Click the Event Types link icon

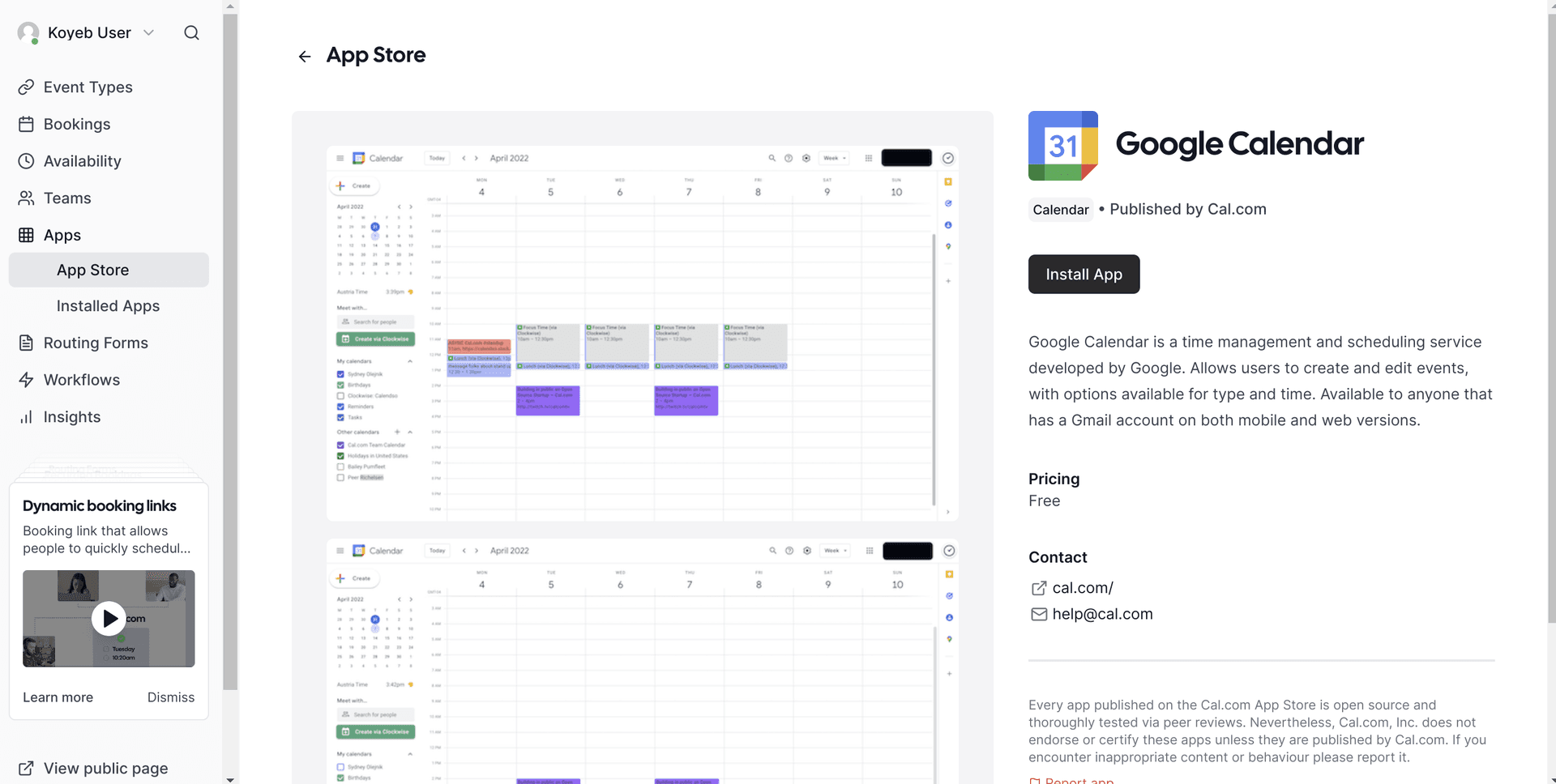[x=26, y=87]
